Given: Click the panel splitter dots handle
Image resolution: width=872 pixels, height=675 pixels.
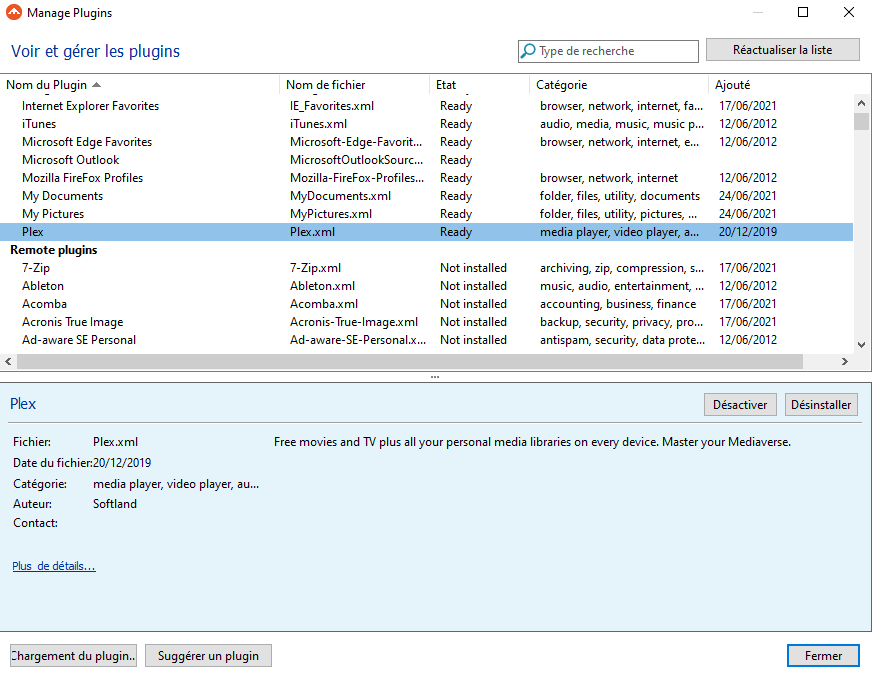Looking at the screenshot, I should [x=435, y=377].
